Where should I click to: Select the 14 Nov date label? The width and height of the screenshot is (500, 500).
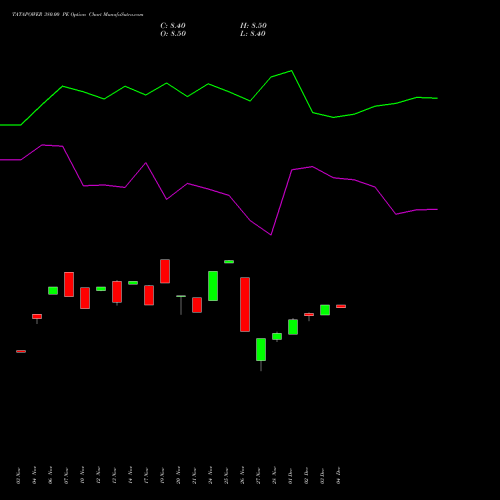coord(130,475)
